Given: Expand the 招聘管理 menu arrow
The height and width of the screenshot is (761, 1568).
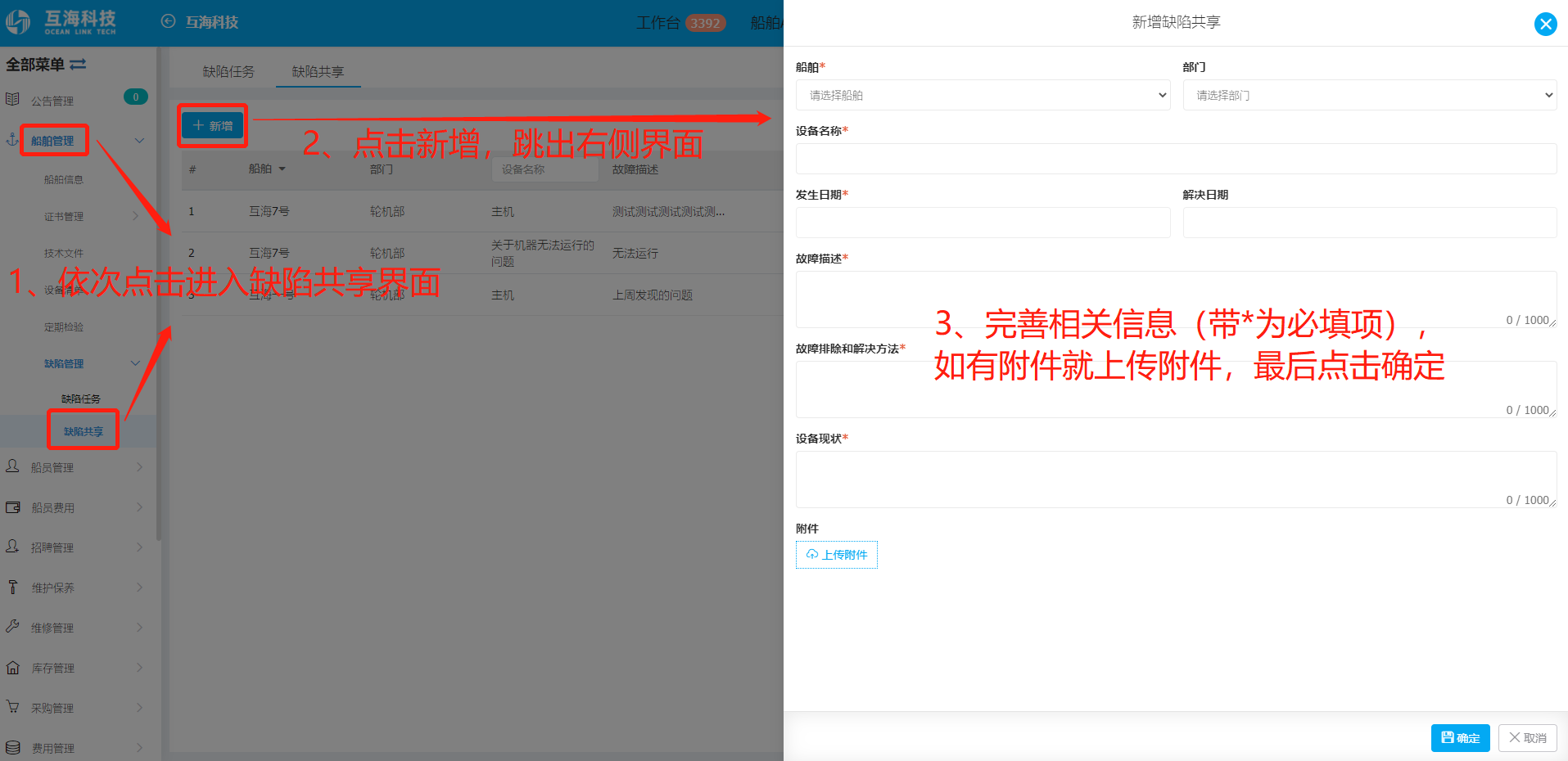Looking at the screenshot, I should tap(139, 547).
